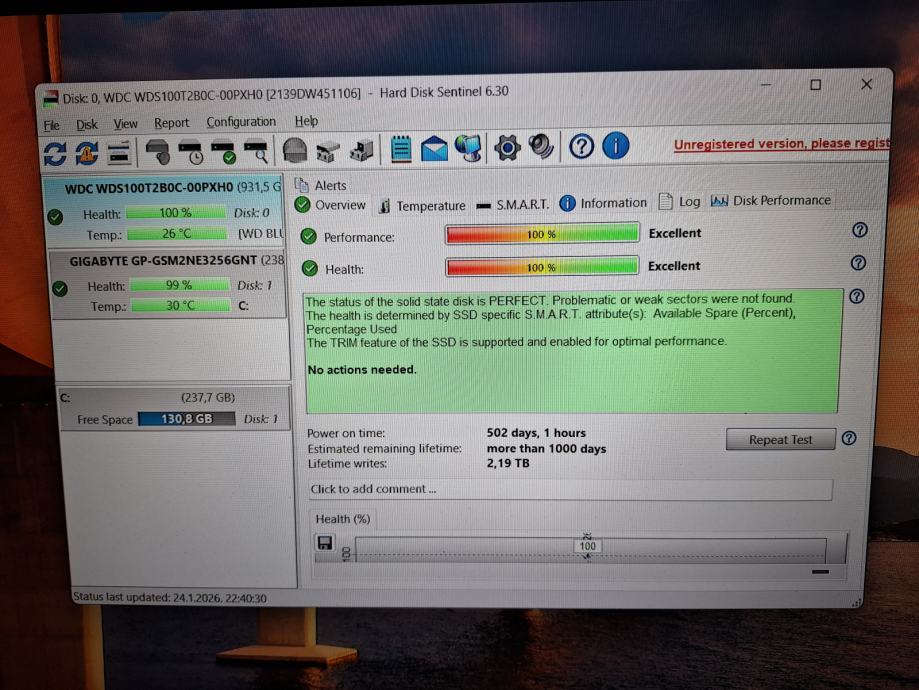Maximize the Hard Disk Sentinel window
Screen dimensions: 919x690
[815, 86]
